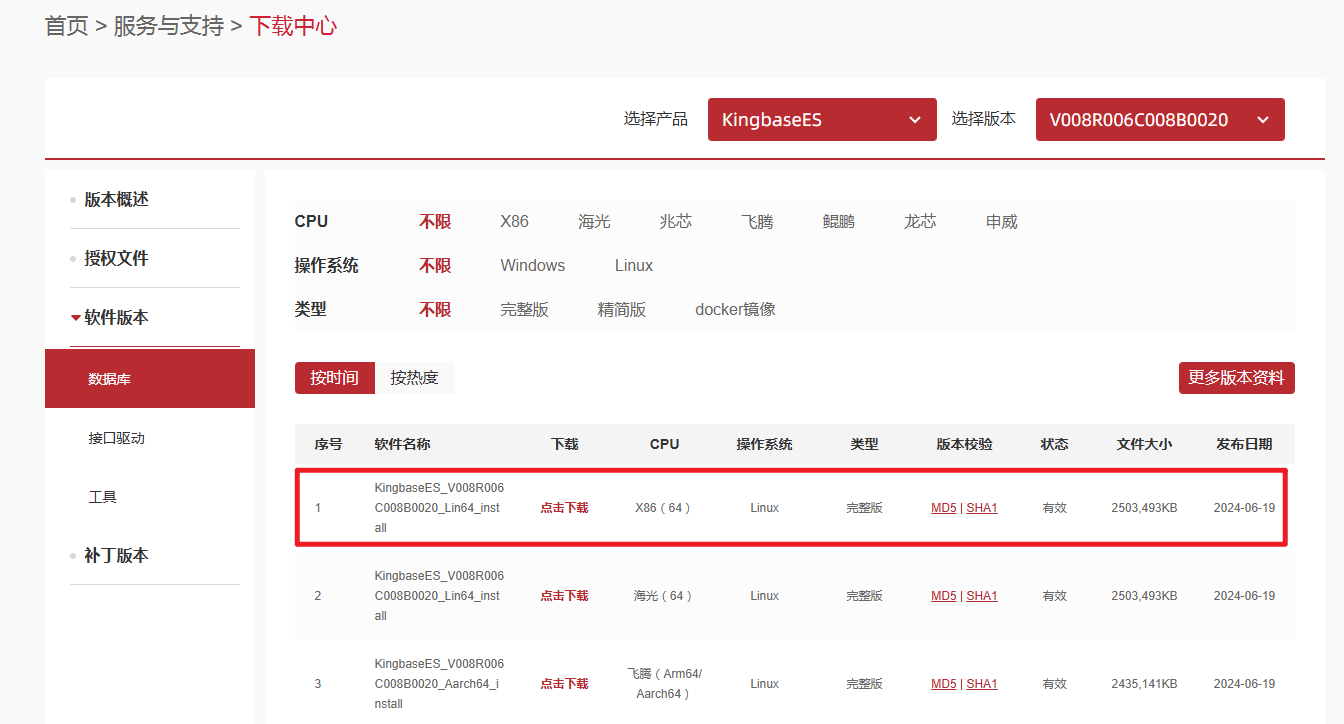Viewport: 1344px width, 724px height.
Task: Select 接口驱动 in the sidebar
Action: pos(117,438)
